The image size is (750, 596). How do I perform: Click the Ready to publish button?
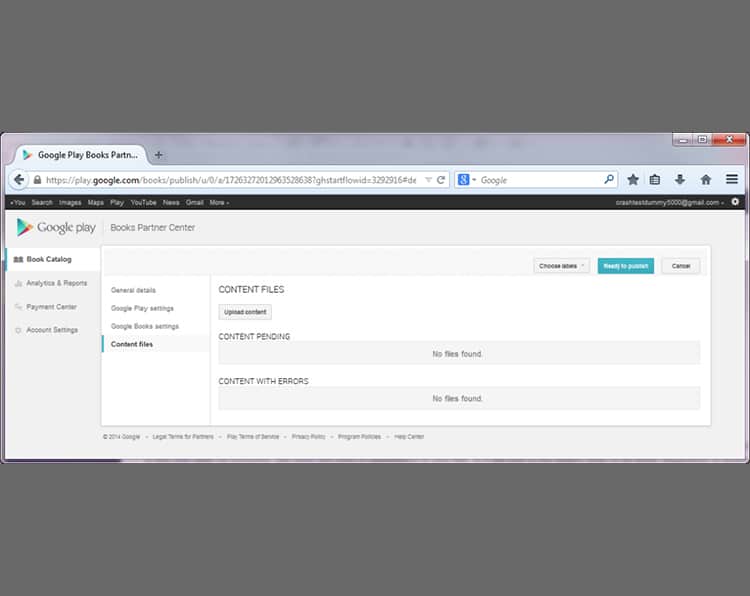626,266
